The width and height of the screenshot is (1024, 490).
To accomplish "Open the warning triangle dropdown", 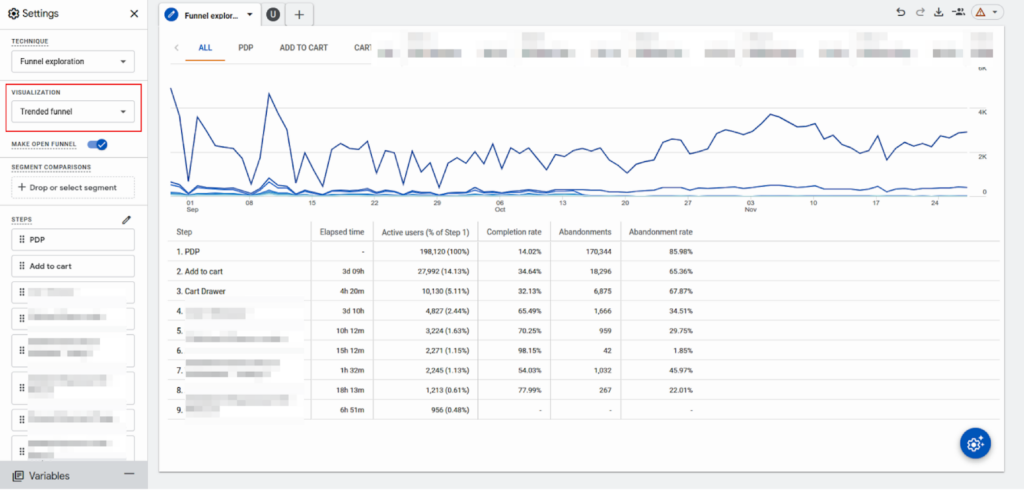I will pyautogui.click(x=987, y=12).
